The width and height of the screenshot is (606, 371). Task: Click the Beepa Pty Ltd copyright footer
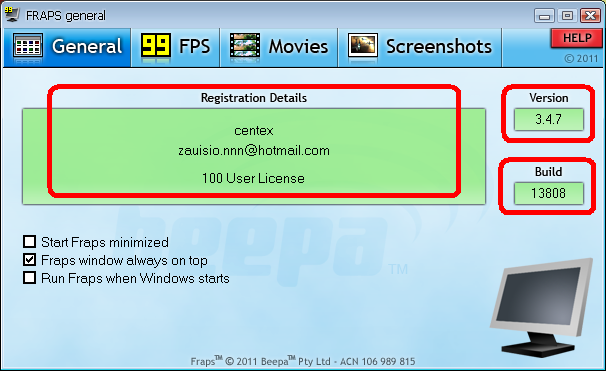303,361
